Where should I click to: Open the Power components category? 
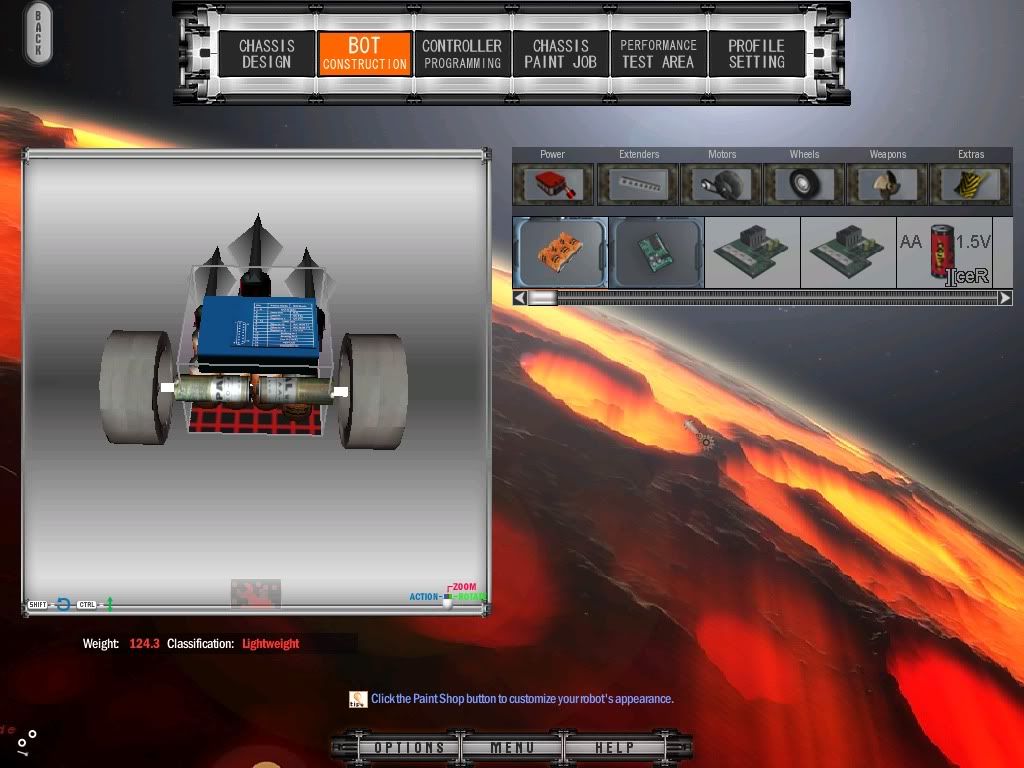pyautogui.click(x=552, y=184)
